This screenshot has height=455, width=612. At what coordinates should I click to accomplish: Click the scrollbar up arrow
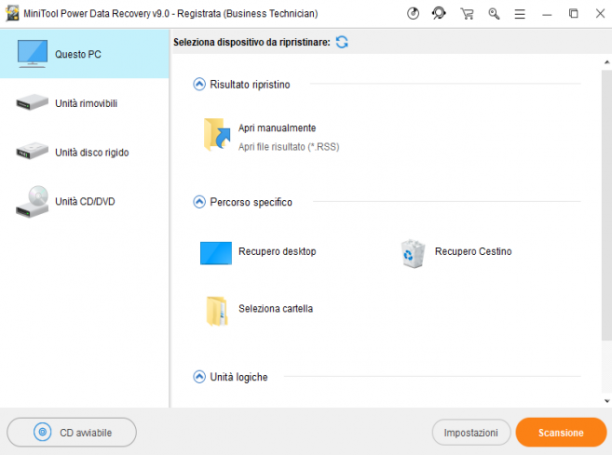coord(607,62)
